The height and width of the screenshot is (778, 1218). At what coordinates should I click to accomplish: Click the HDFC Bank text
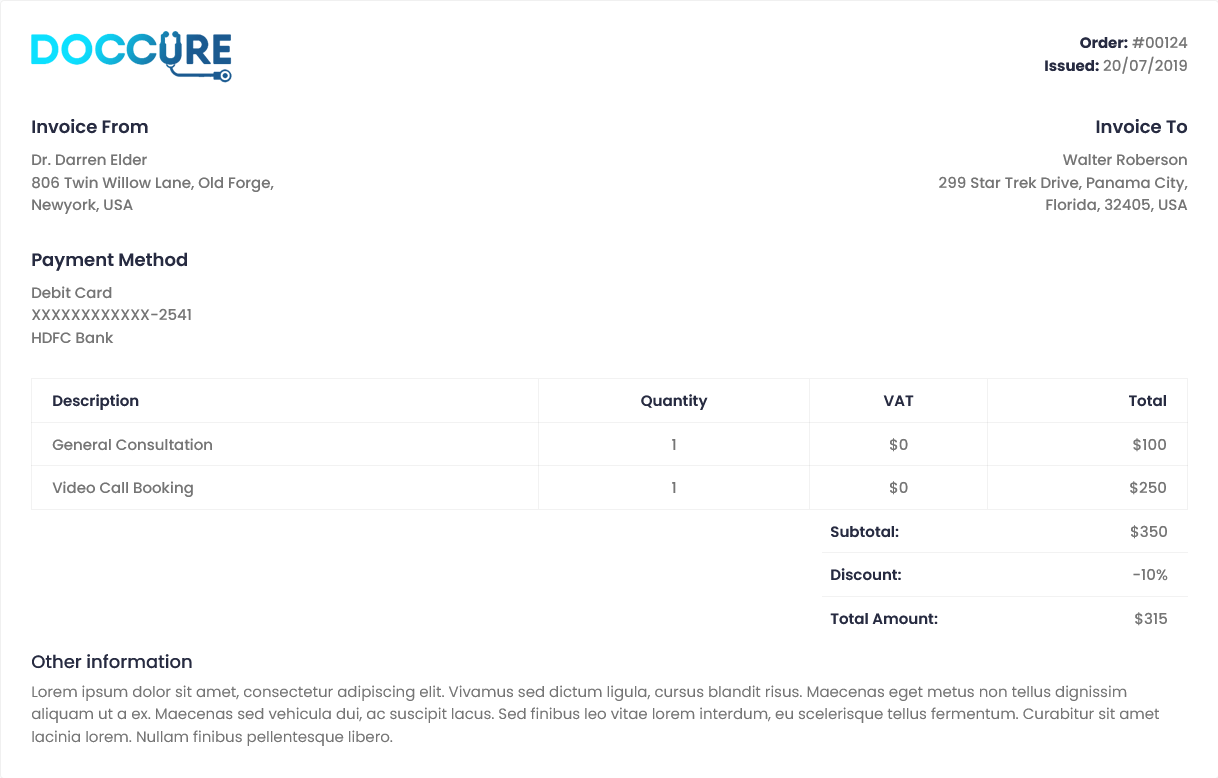click(72, 338)
